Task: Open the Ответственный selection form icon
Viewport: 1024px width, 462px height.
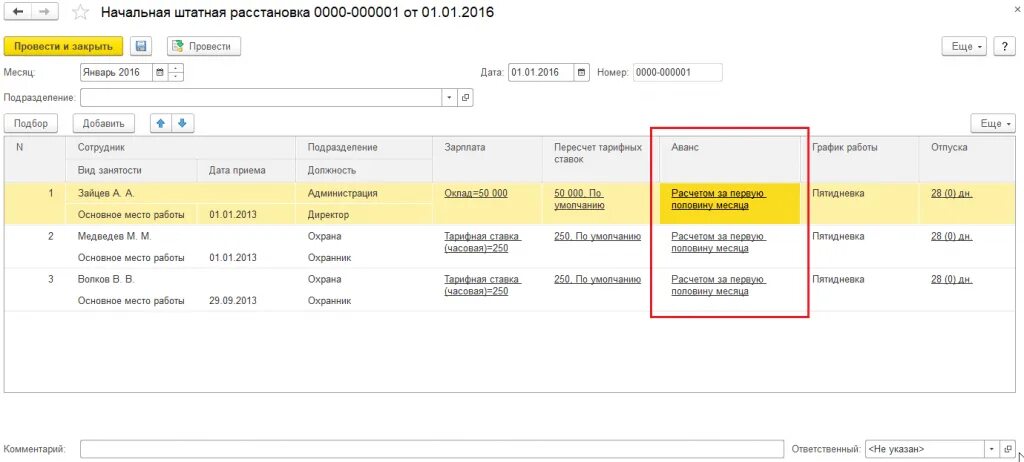Action: [x=1008, y=449]
